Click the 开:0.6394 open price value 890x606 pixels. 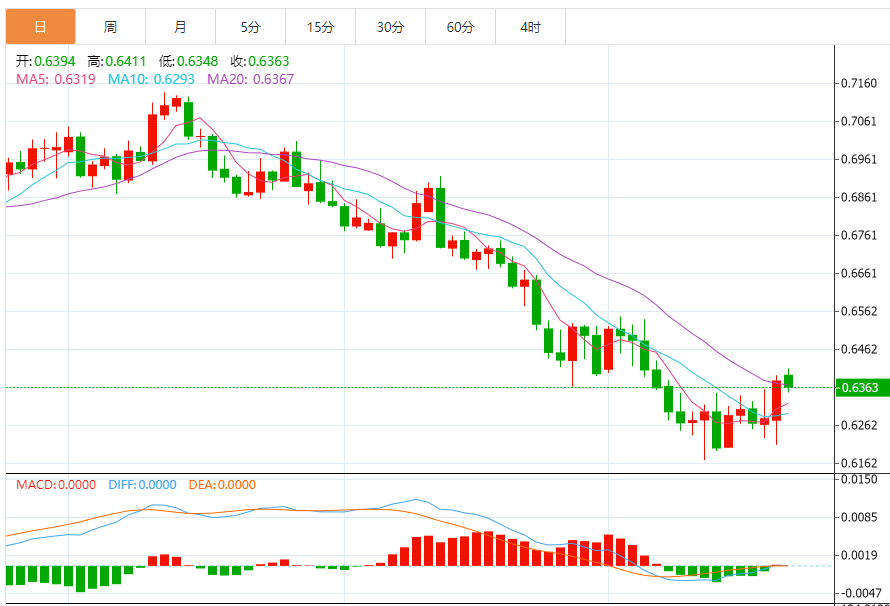(x=45, y=61)
